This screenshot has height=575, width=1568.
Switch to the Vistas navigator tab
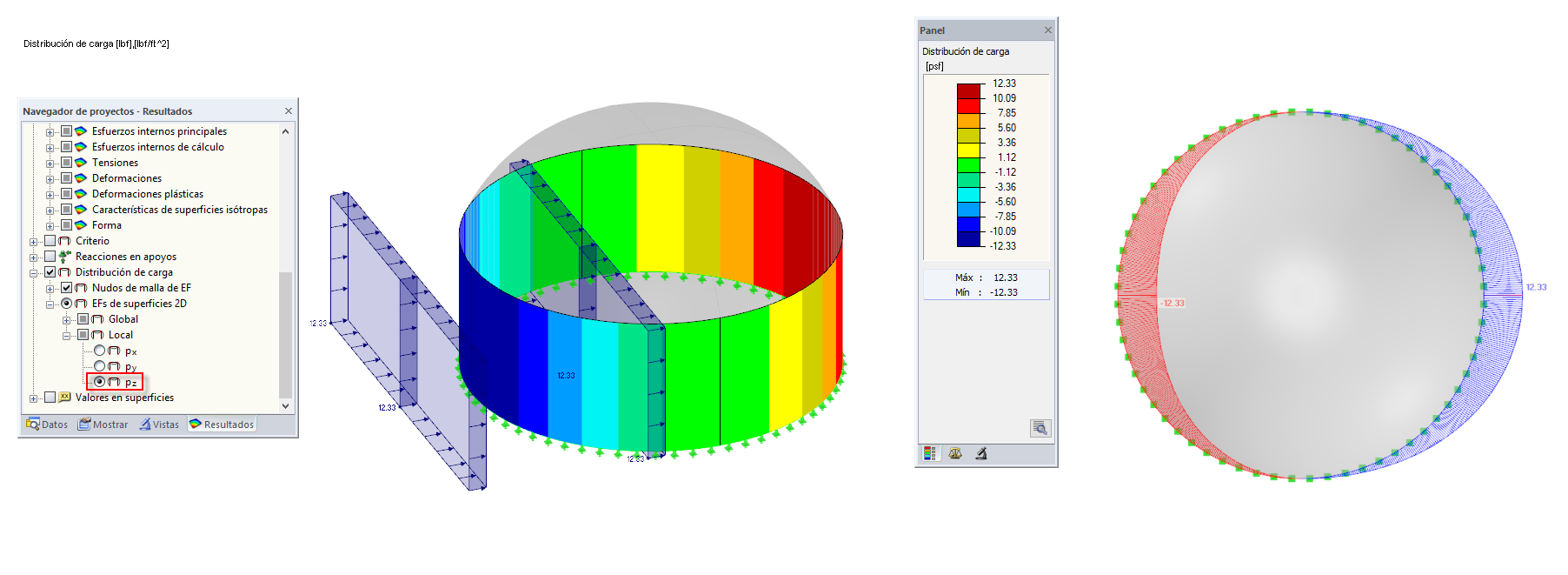tap(160, 425)
